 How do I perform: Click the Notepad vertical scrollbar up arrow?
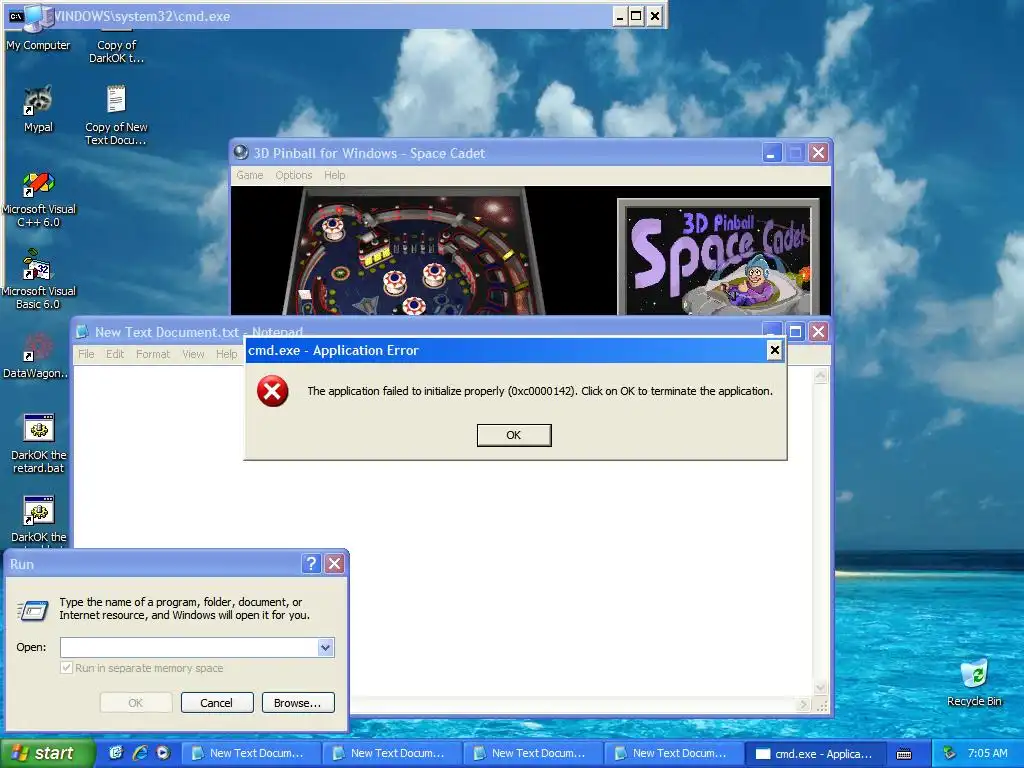pos(821,376)
